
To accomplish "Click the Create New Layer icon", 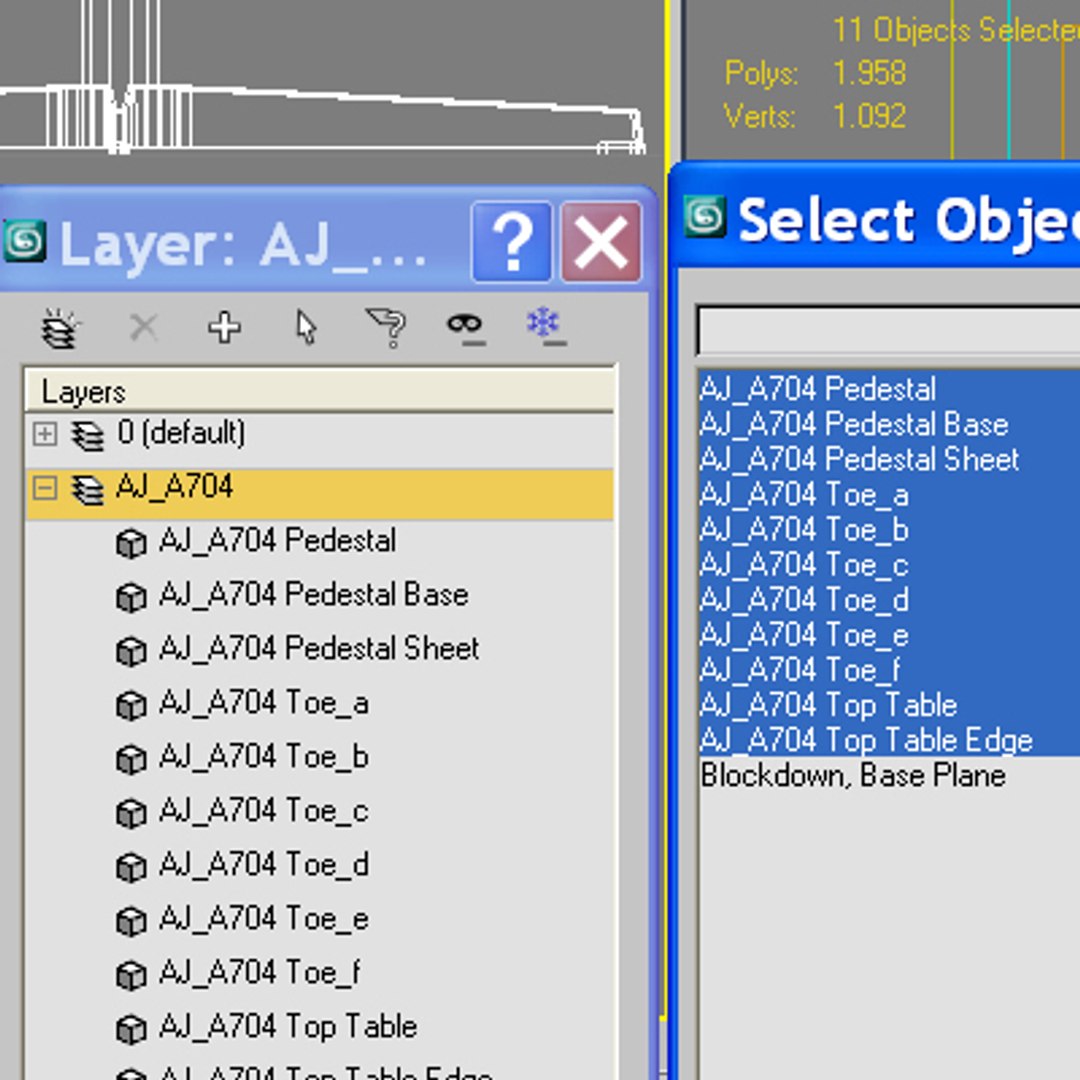I will (59, 327).
